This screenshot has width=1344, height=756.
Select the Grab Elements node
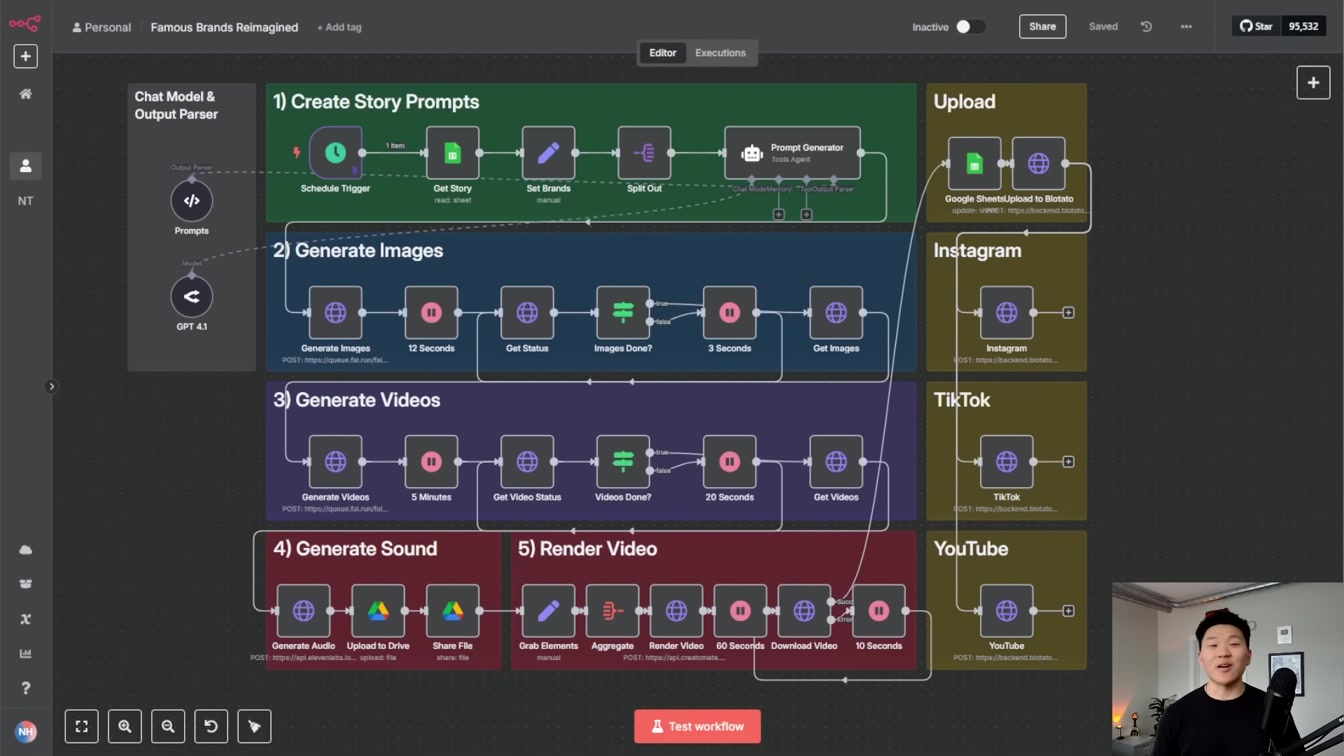pyautogui.click(x=548, y=610)
